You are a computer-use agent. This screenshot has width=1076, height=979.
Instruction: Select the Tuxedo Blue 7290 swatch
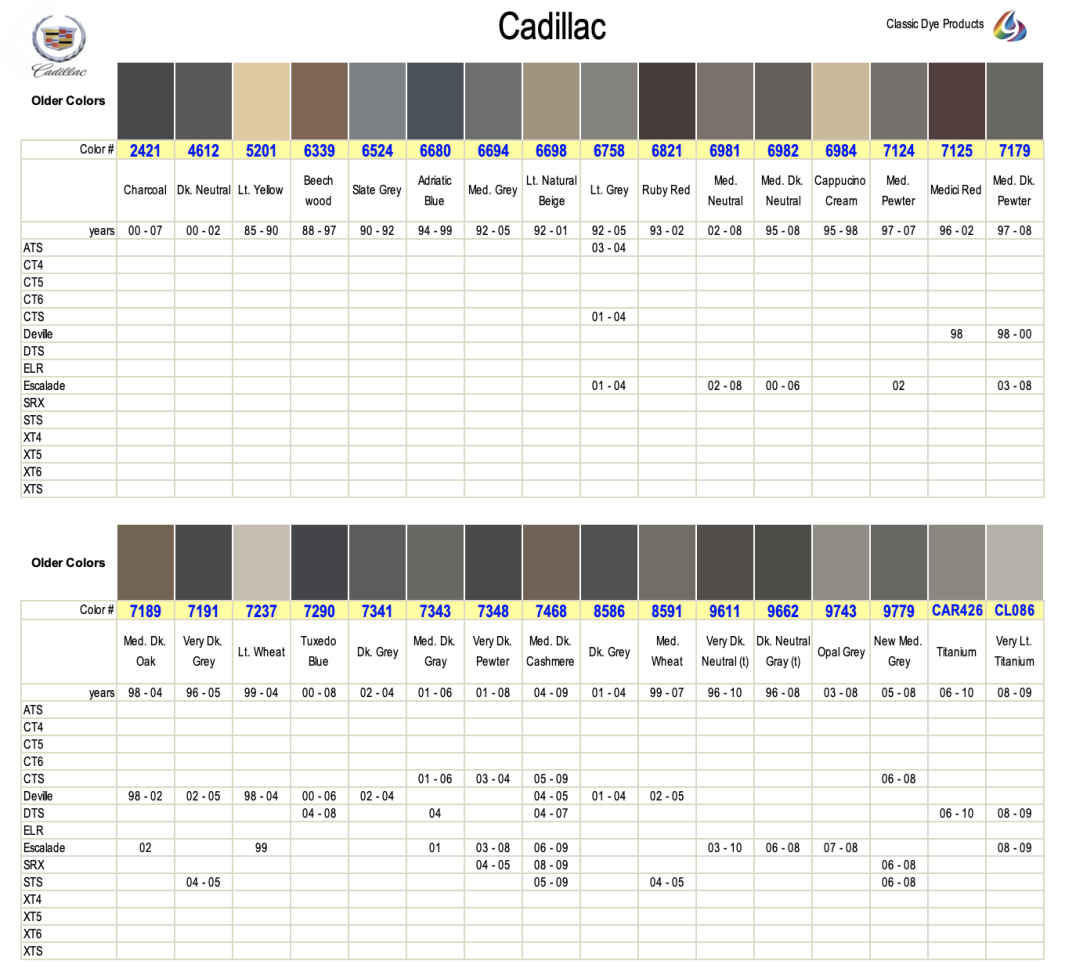point(319,562)
